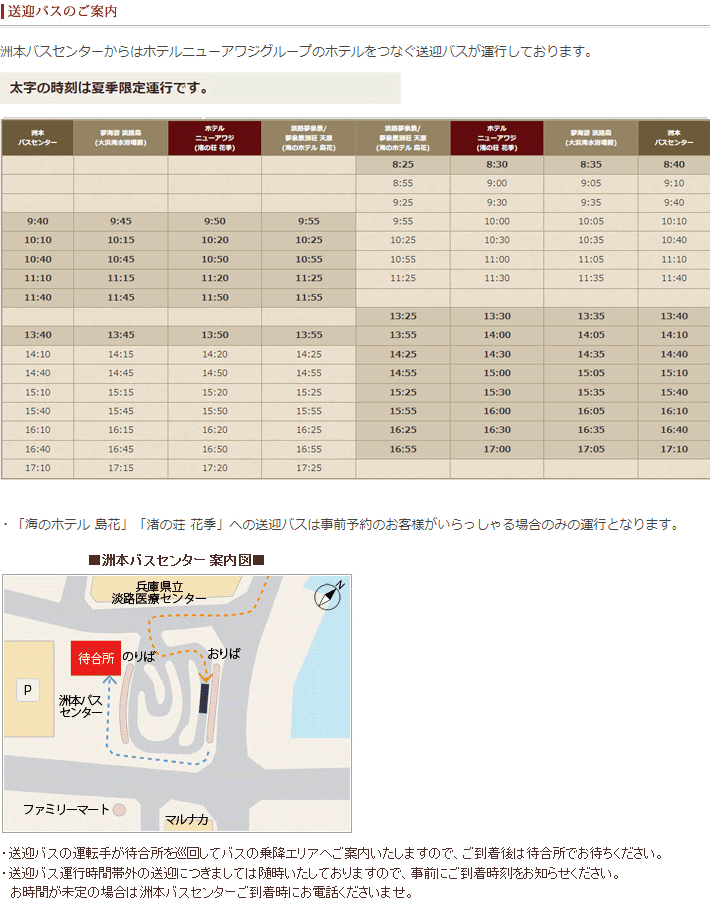Click the 11:45 time cell

point(121,297)
